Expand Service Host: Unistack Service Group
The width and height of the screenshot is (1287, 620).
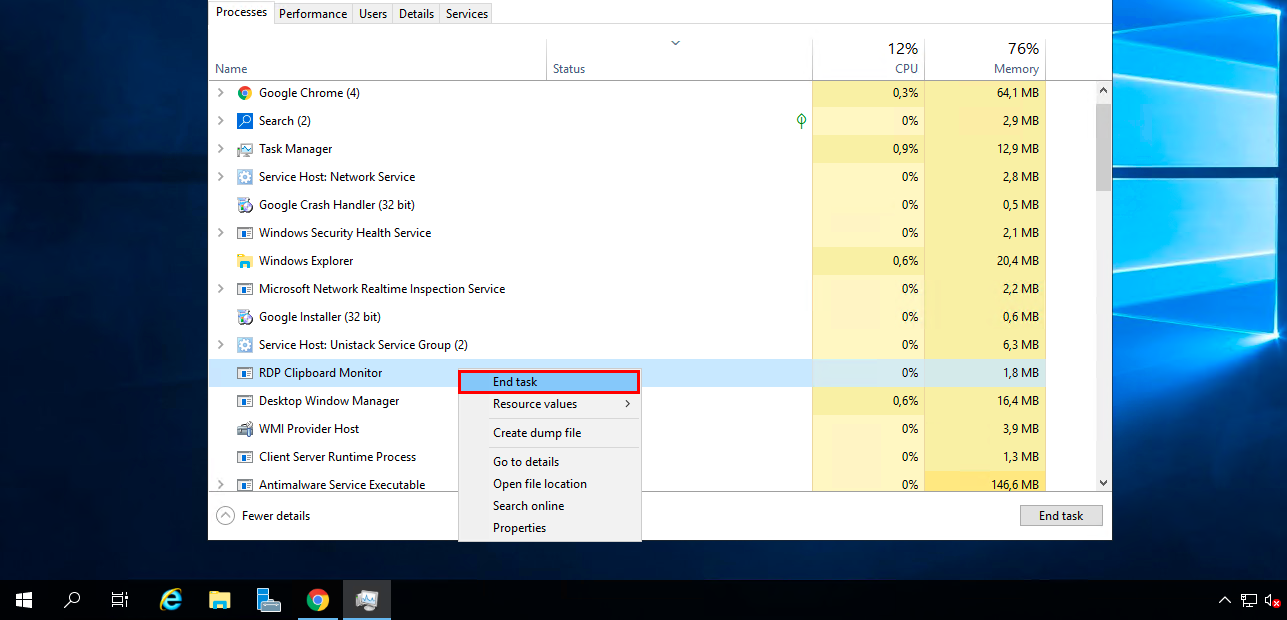click(220, 345)
